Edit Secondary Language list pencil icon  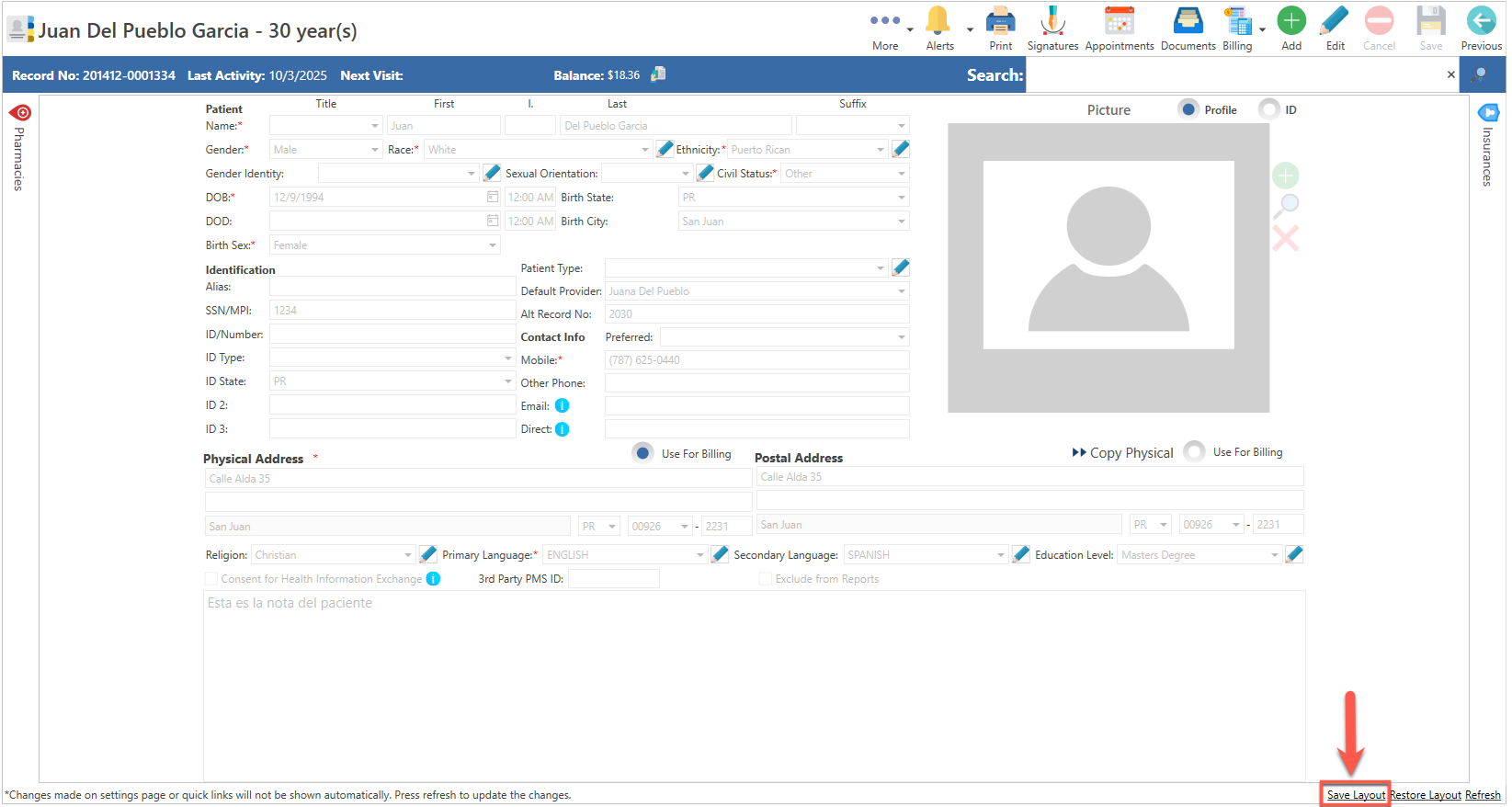tap(1020, 554)
